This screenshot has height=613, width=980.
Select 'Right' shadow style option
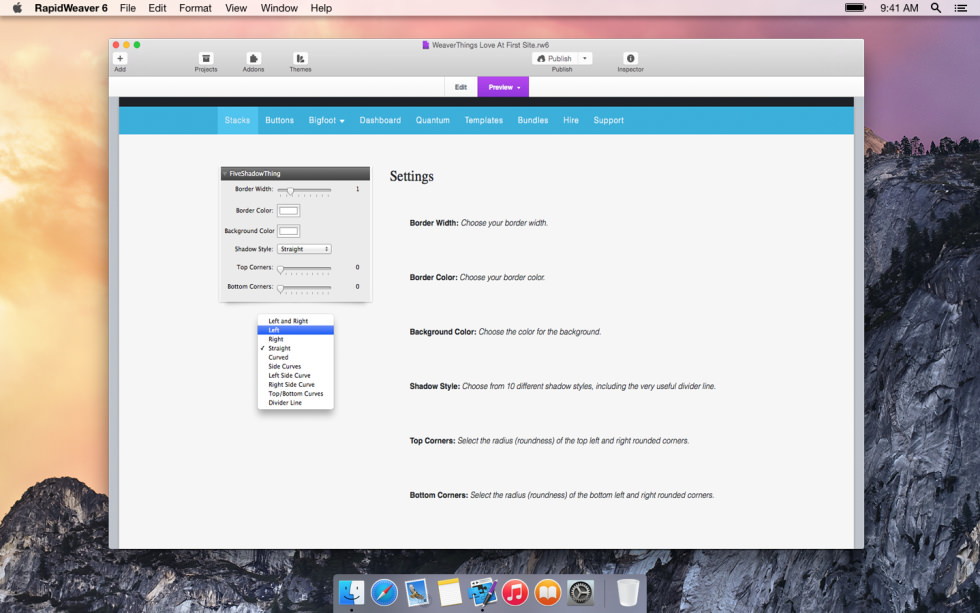[296, 339]
